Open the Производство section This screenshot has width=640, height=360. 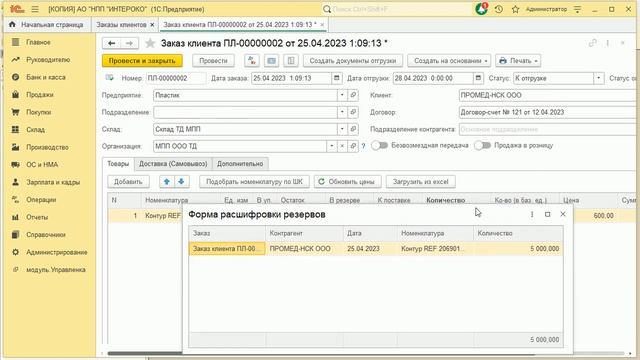tap(47, 147)
